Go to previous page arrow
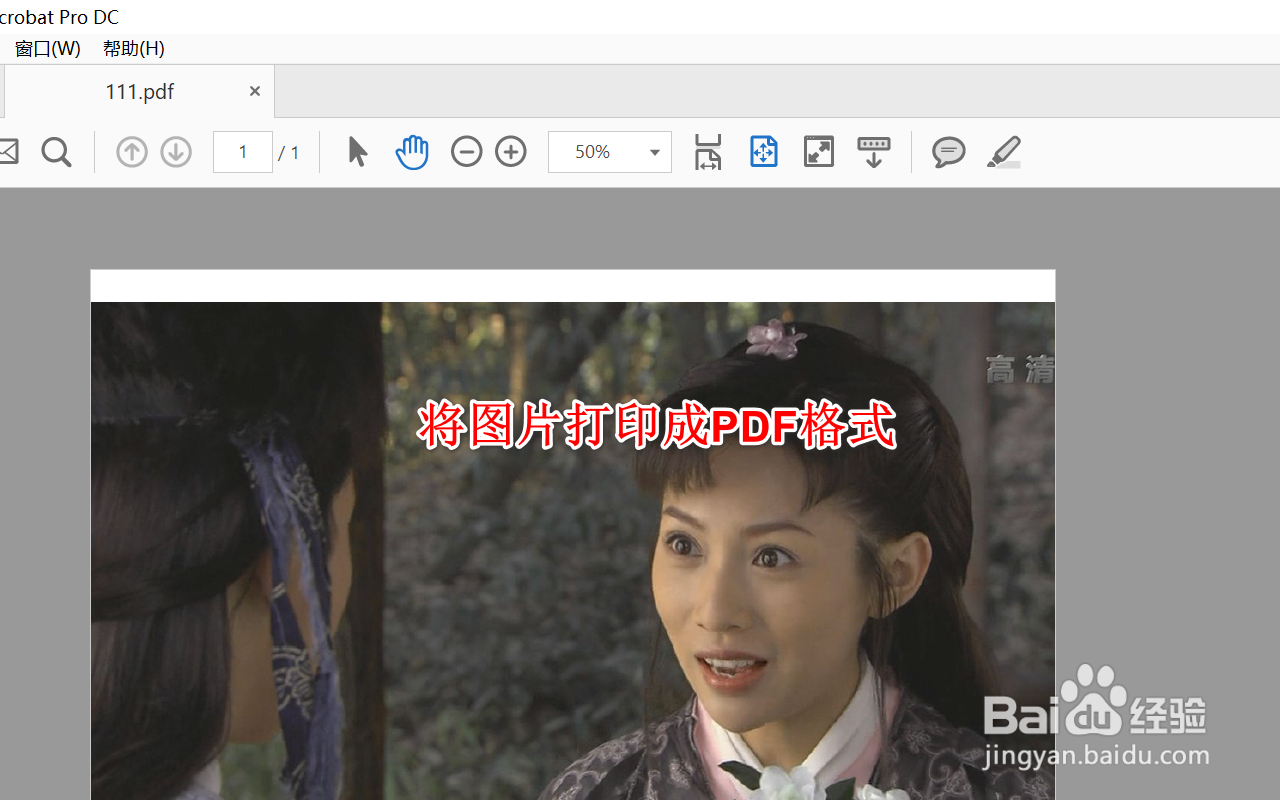Image resolution: width=1280 pixels, height=800 pixels. pos(132,152)
